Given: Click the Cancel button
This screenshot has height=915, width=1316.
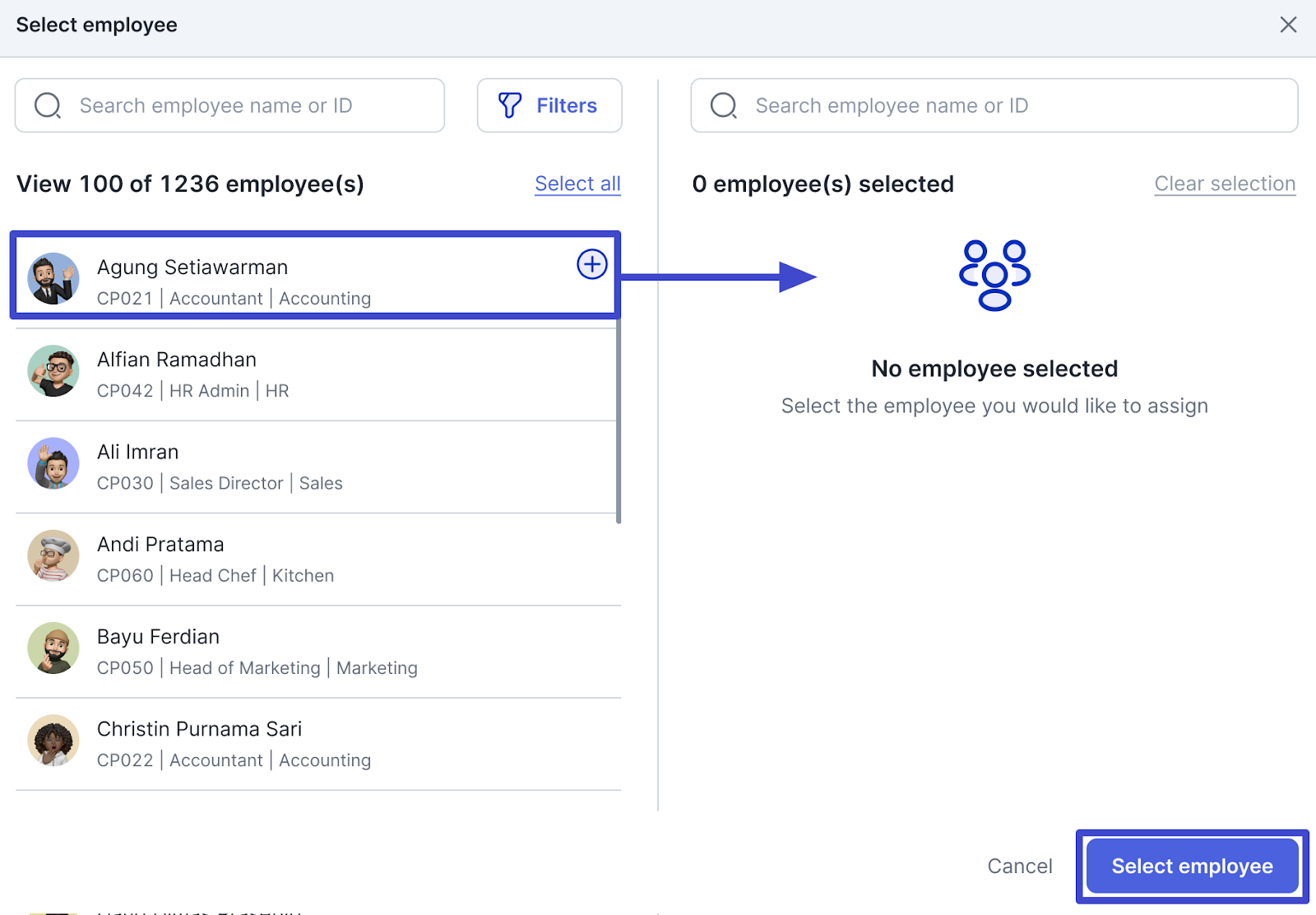Looking at the screenshot, I should click(1020, 866).
